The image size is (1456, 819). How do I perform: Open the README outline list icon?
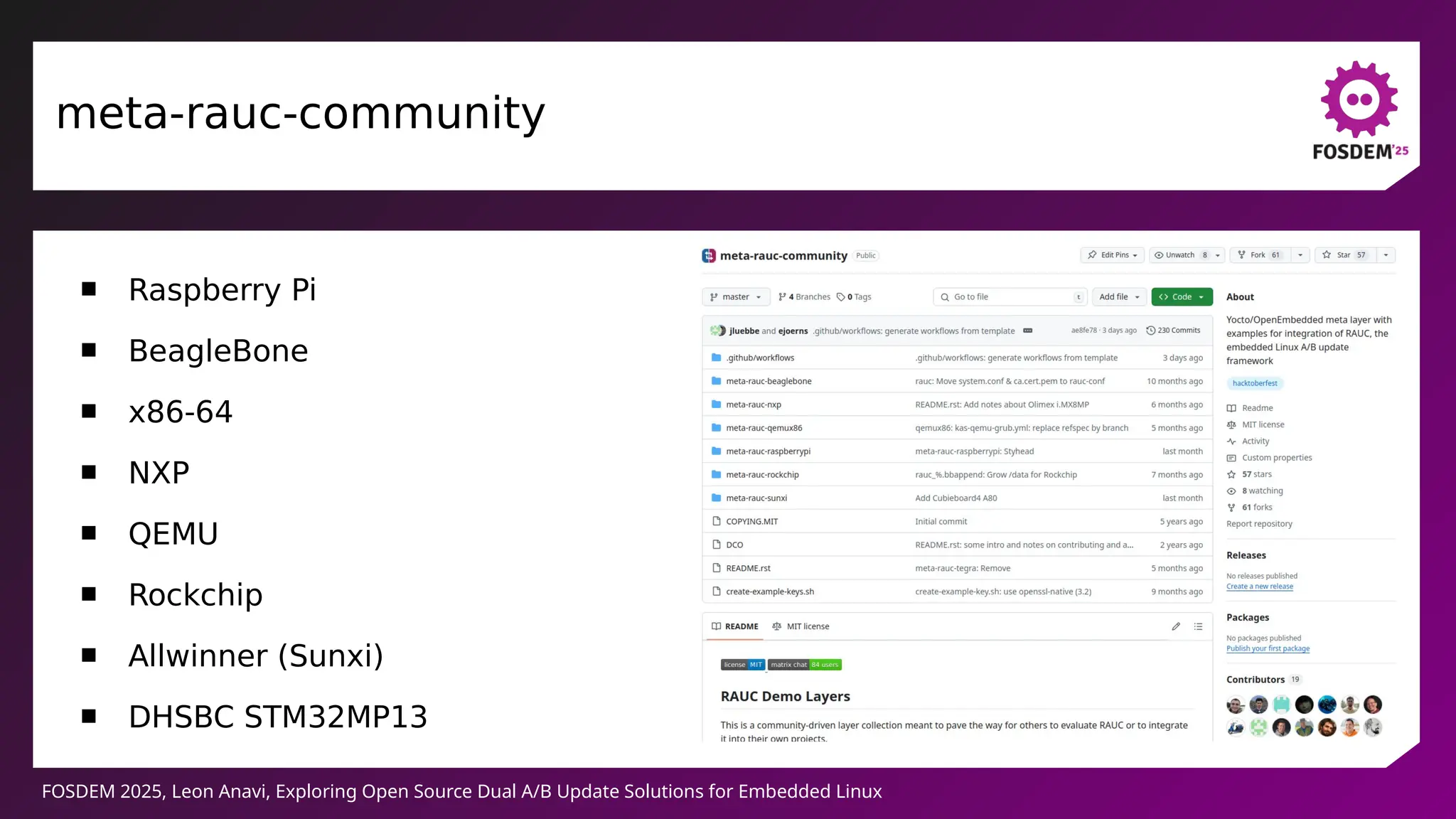(x=1198, y=626)
